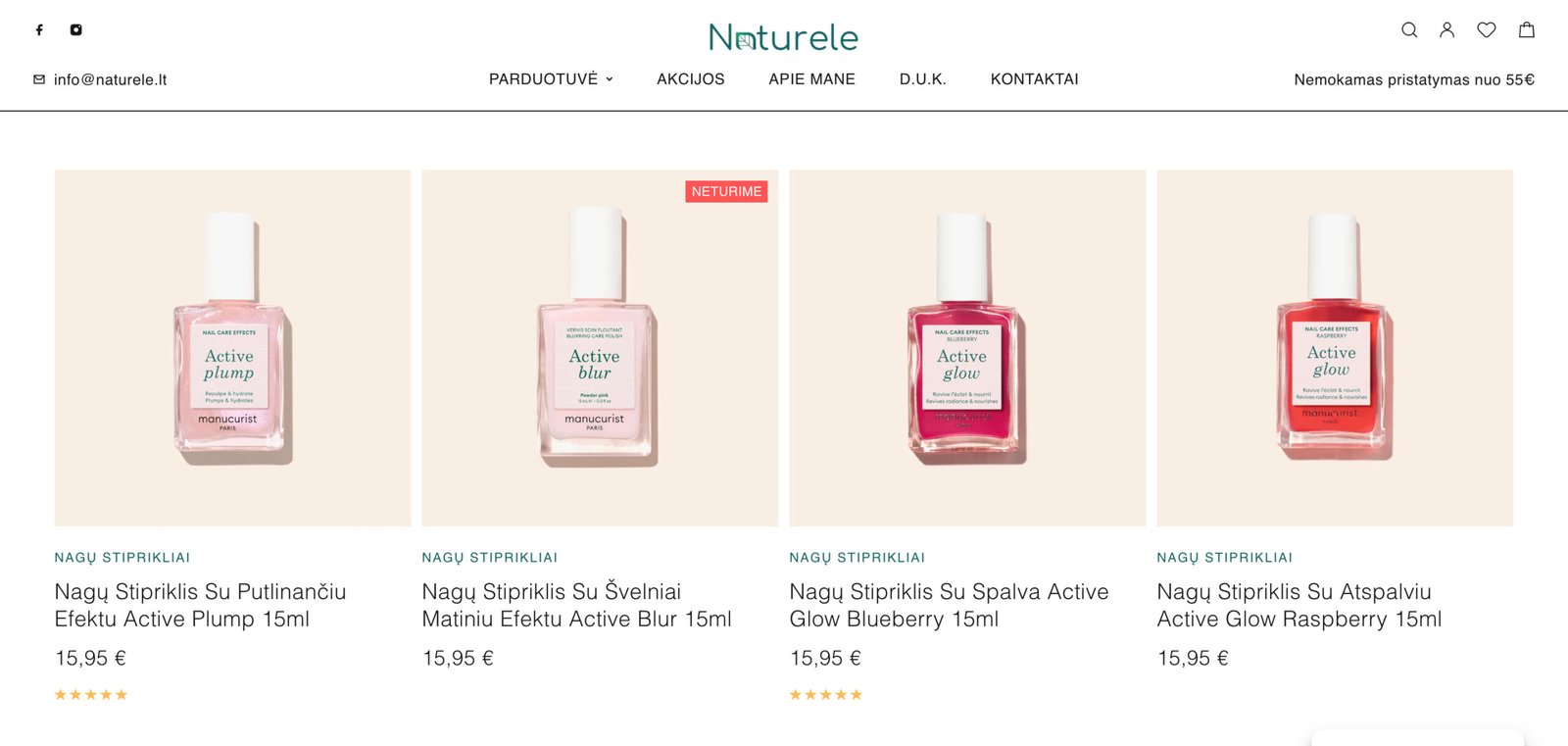Screen dimensions: 1568x746
Task: Open the D.U.K. menu item
Action: [x=922, y=79]
